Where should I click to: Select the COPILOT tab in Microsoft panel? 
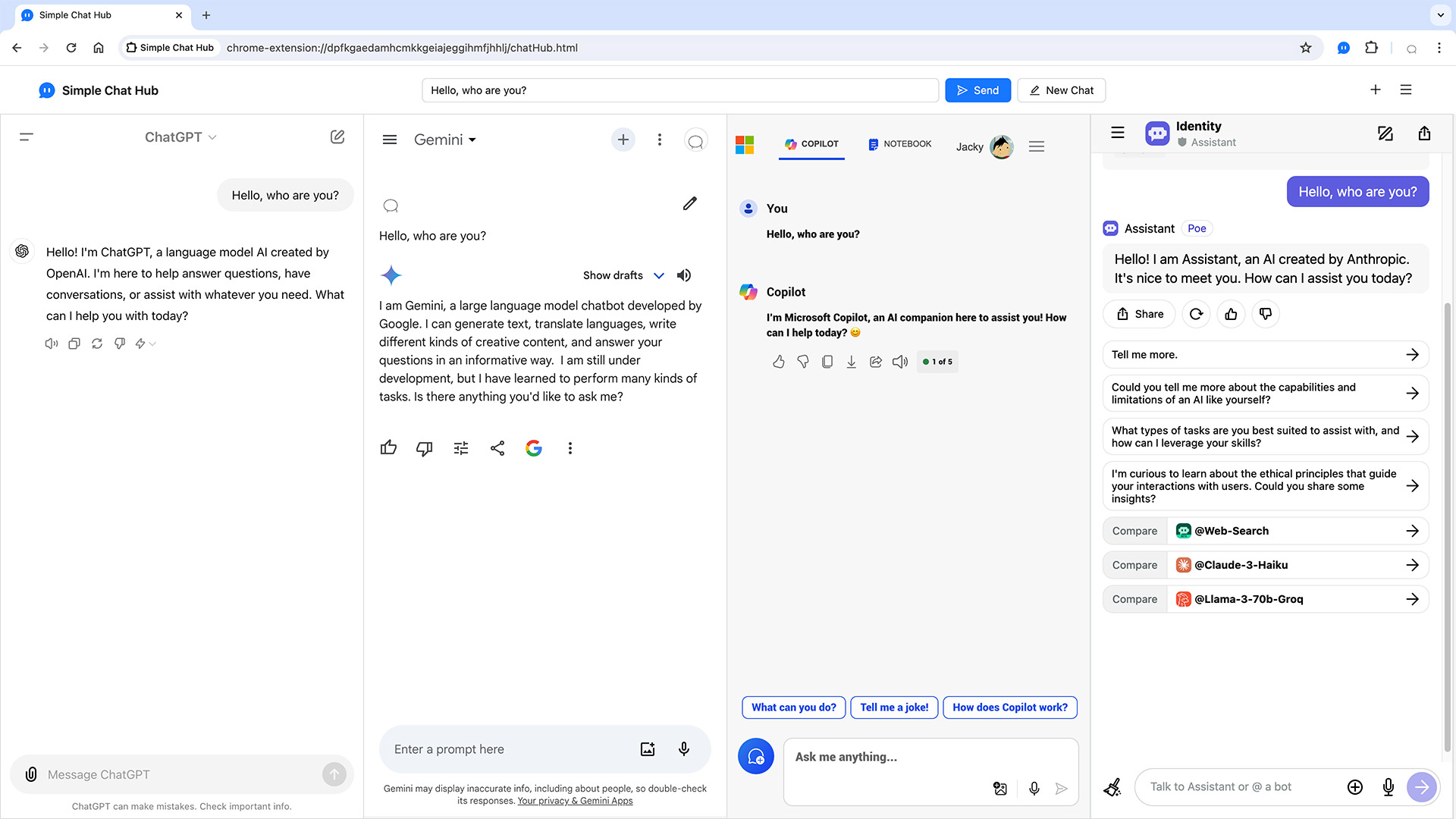tap(811, 144)
